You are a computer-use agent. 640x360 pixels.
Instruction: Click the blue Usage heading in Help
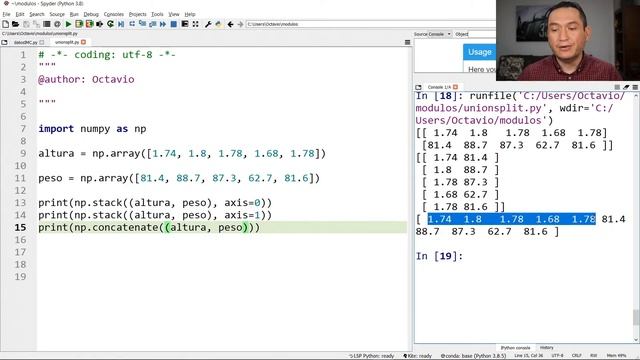click(480, 52)
